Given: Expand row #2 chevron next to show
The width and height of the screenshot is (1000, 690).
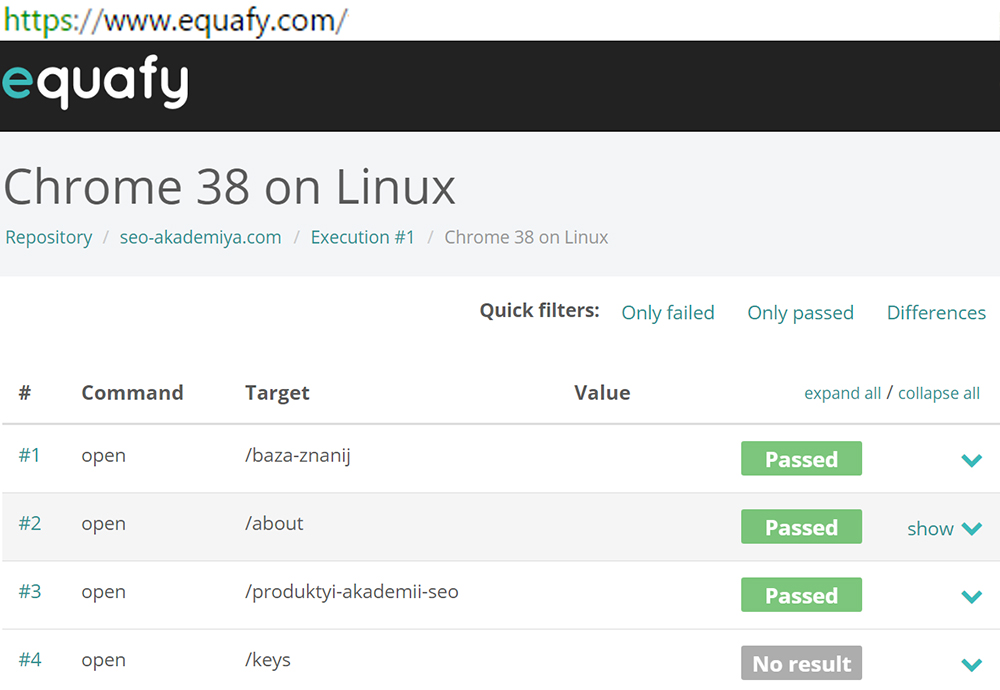Looking at the screenshot, I should tap(971, 529).
